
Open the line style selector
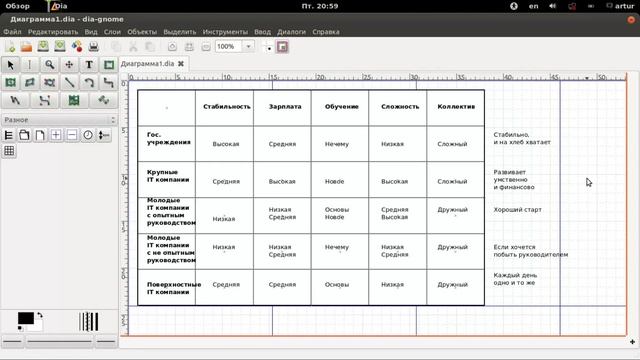point(60,342)
